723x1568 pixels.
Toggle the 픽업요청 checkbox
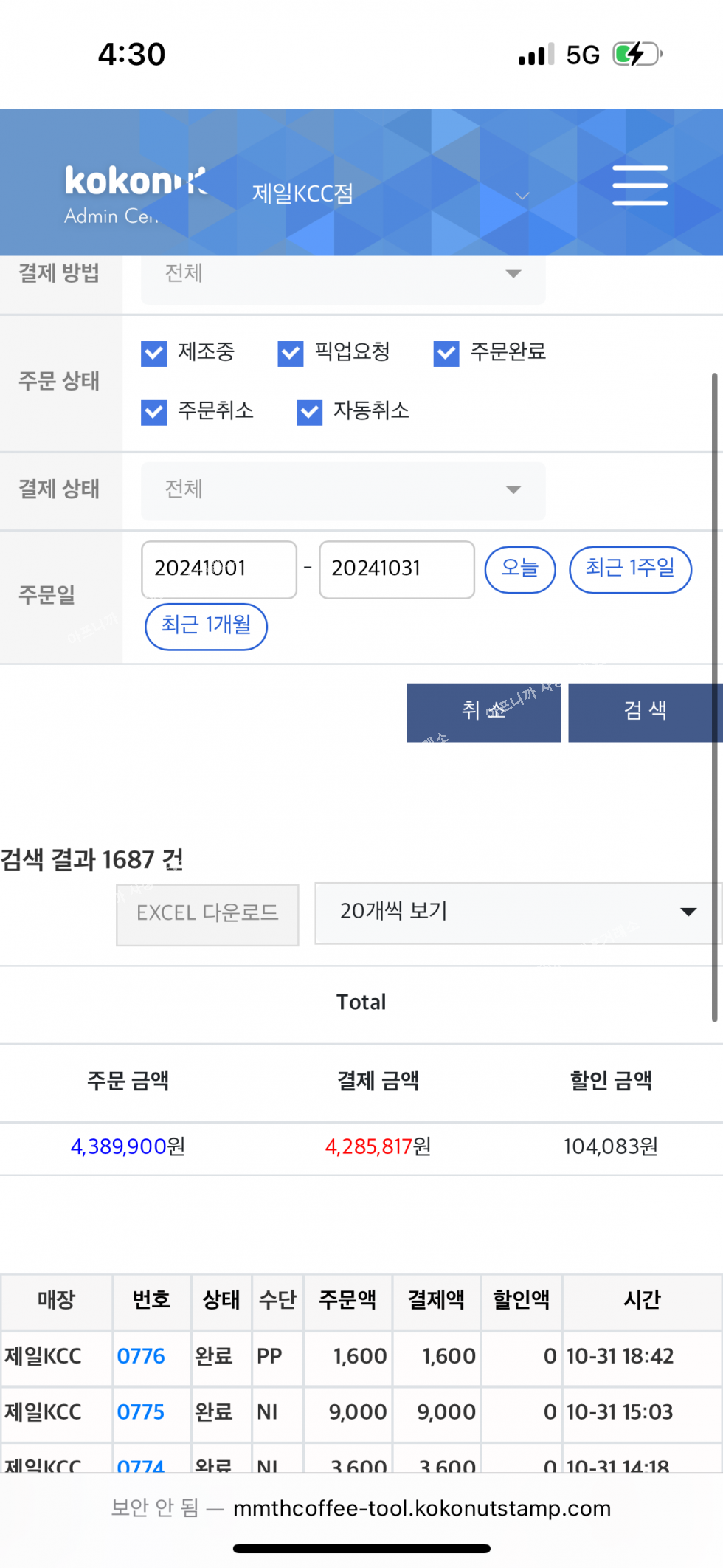coord(291,353)
